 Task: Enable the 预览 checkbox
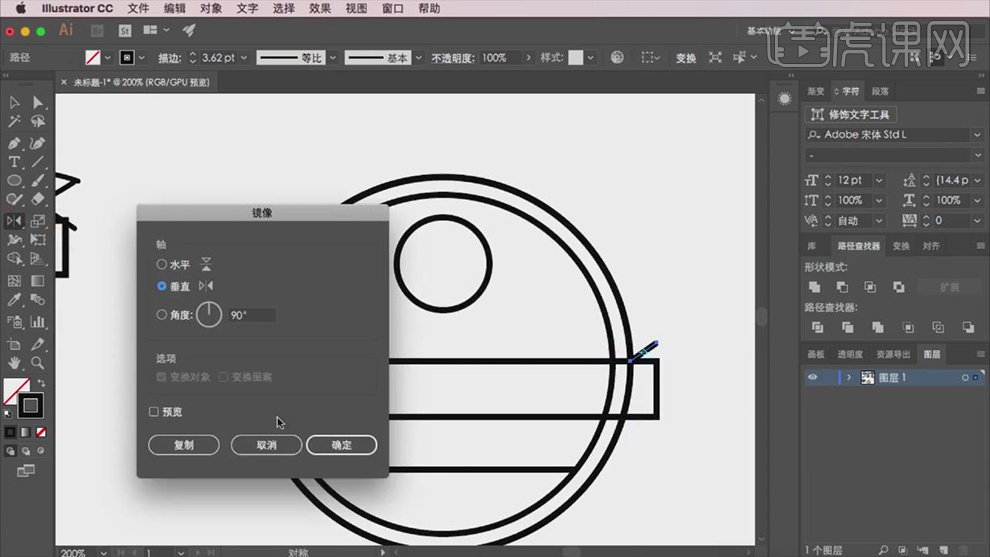pos(154,412)
